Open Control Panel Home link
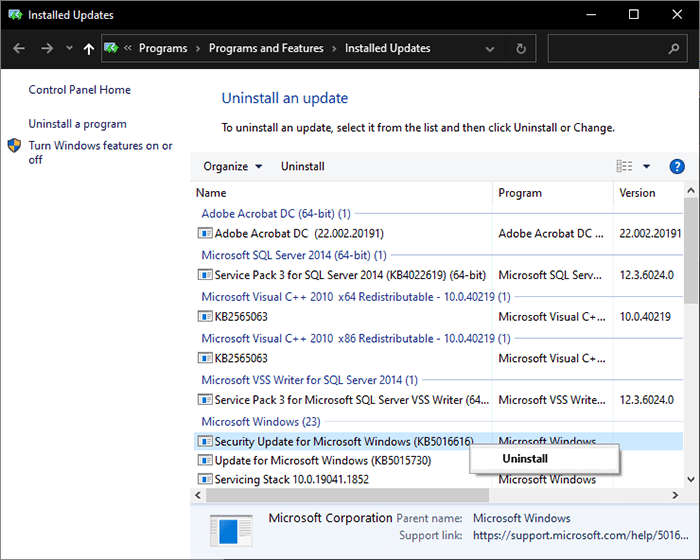The height and width of the screenshot is (560, 700). click(79, 90)
